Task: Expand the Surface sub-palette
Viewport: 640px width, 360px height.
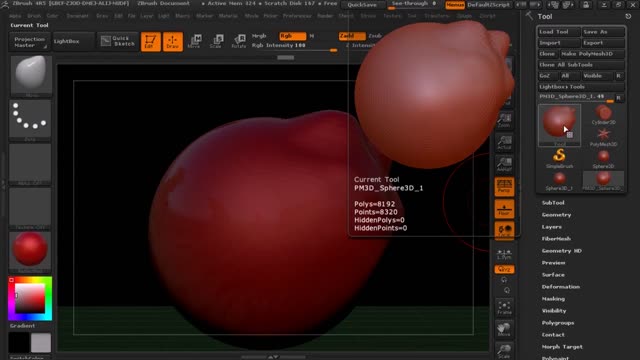Action: (553, 275)
